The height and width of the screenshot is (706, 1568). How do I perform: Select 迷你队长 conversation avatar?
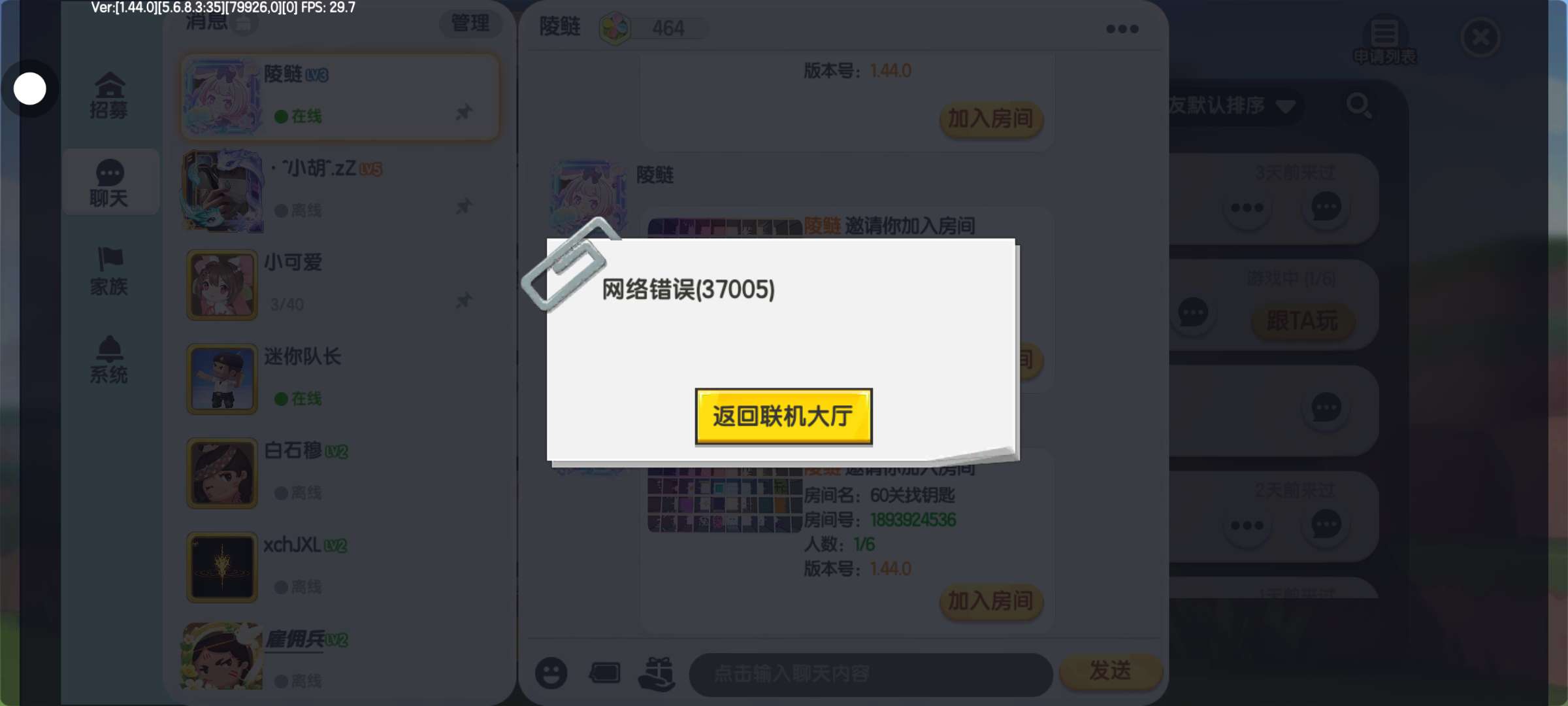[x=222, y=379]
